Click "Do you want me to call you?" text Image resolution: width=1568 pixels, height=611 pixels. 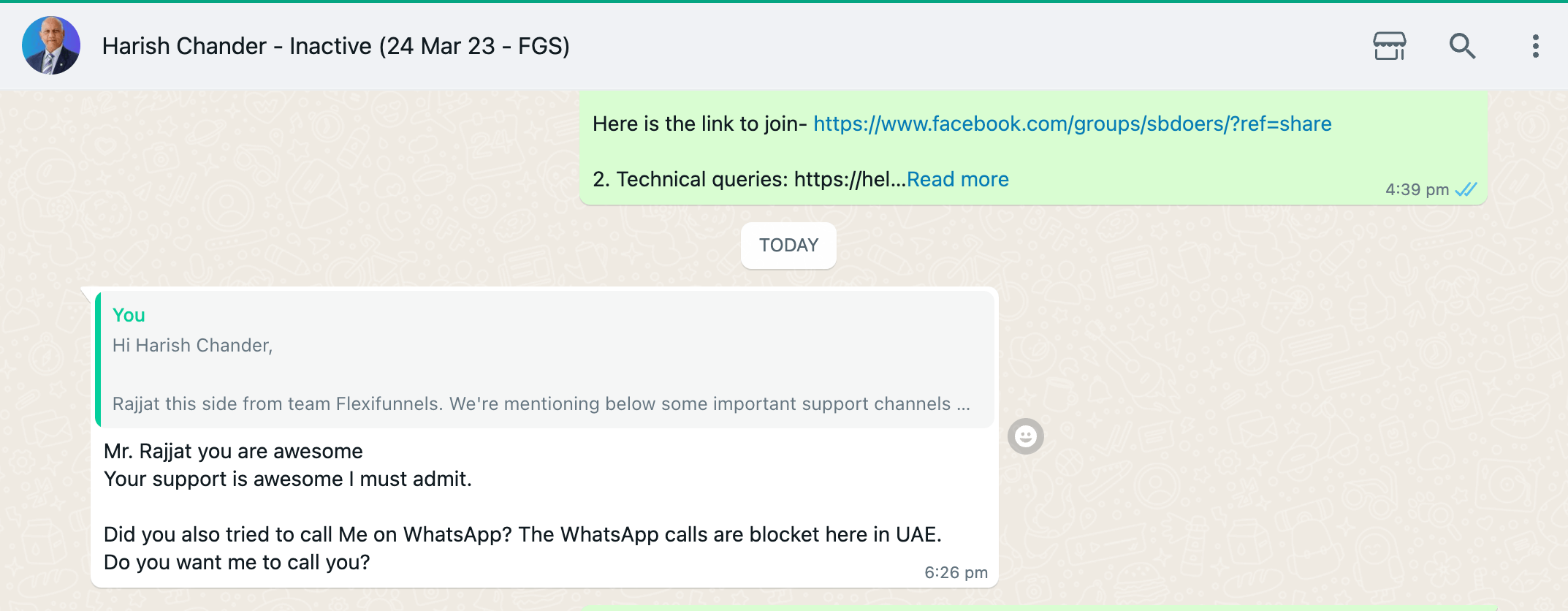[237, 562]
